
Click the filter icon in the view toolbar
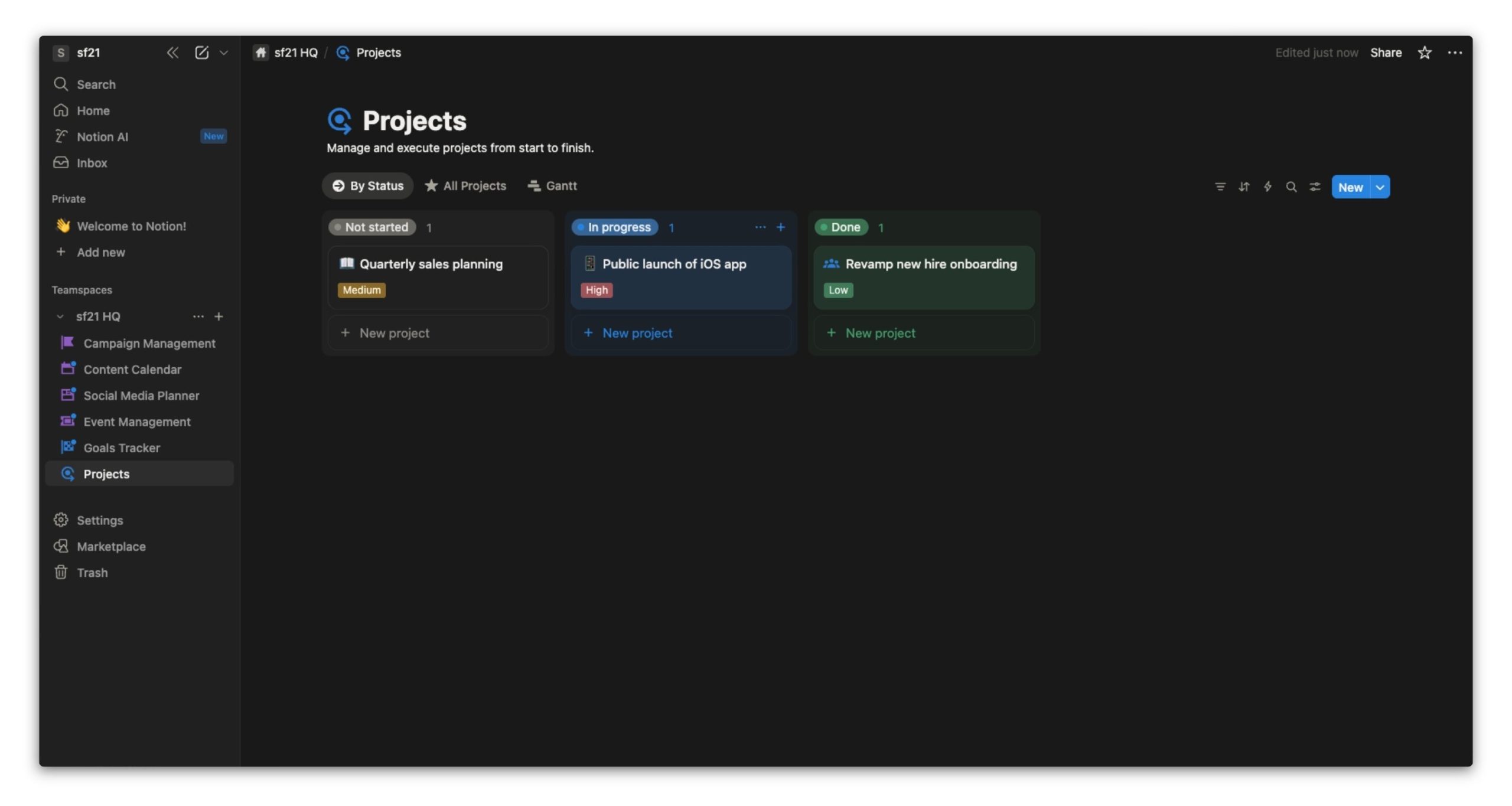coord(1220,187)
